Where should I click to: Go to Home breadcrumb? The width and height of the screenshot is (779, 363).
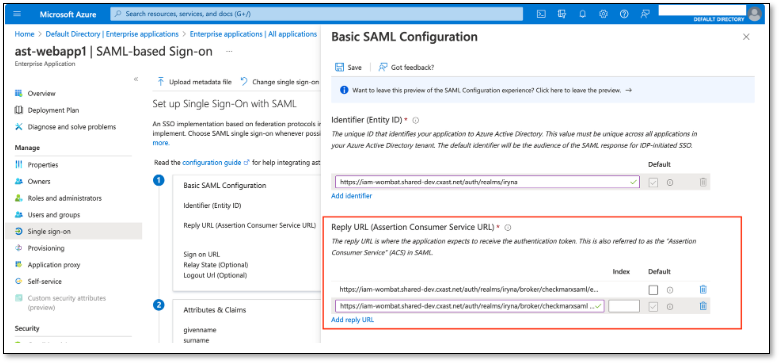[24, 34]
